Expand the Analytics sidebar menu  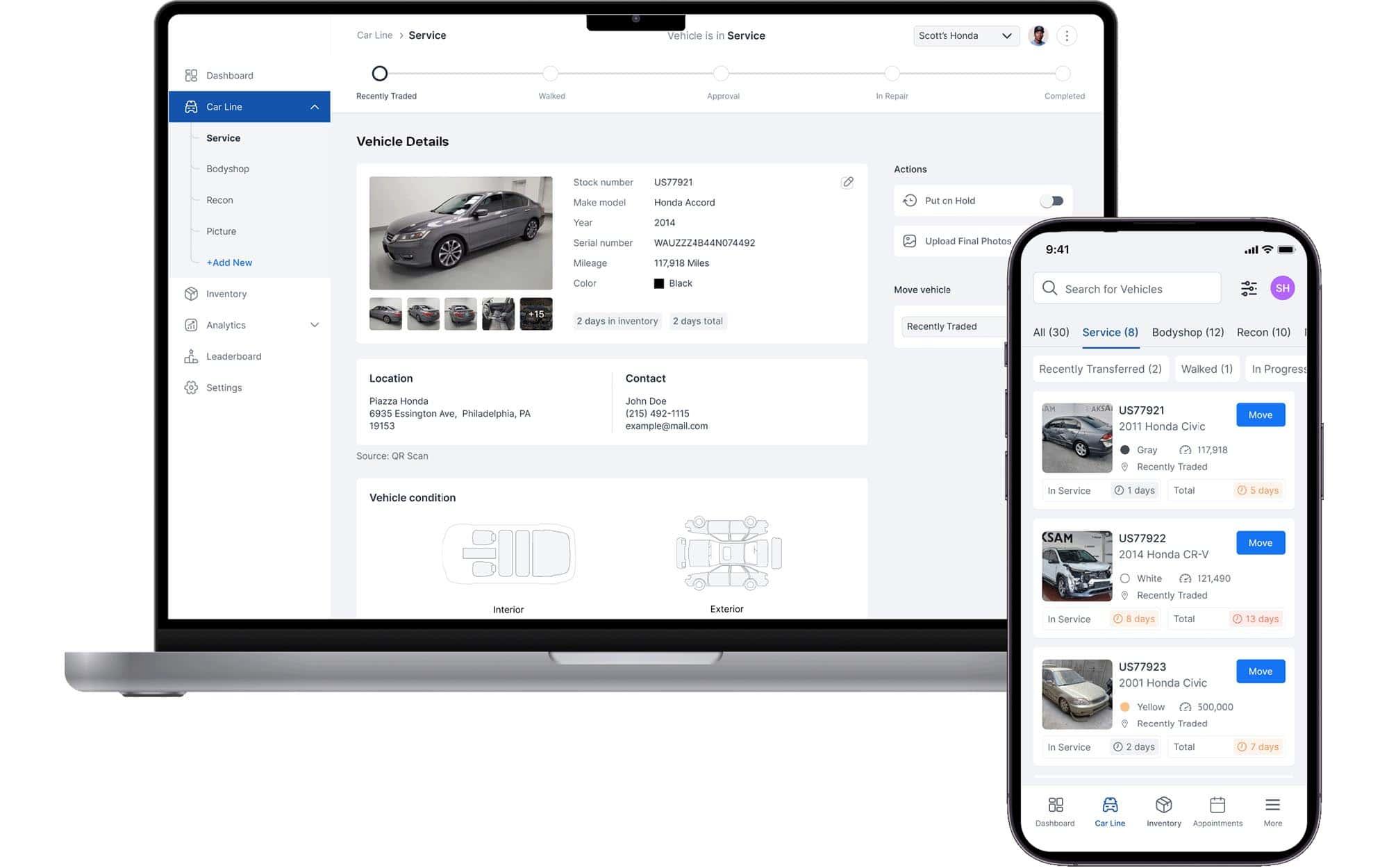pyautogui.click(x=315, y=325)
